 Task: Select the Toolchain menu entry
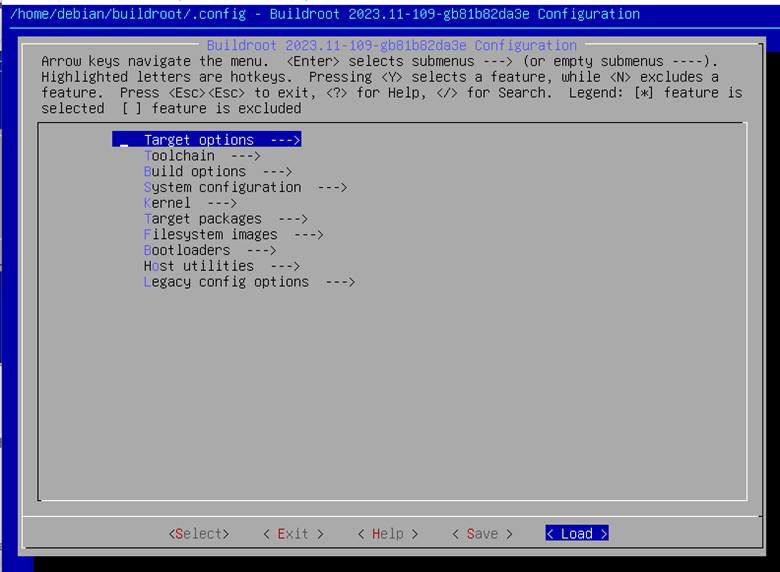[180, 156]
